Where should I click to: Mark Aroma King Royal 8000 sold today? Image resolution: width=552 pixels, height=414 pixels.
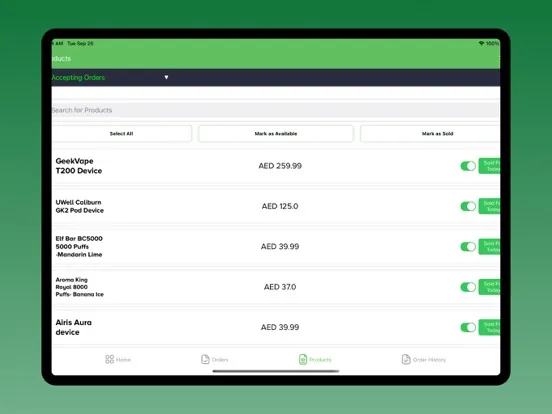click(489, 287)
